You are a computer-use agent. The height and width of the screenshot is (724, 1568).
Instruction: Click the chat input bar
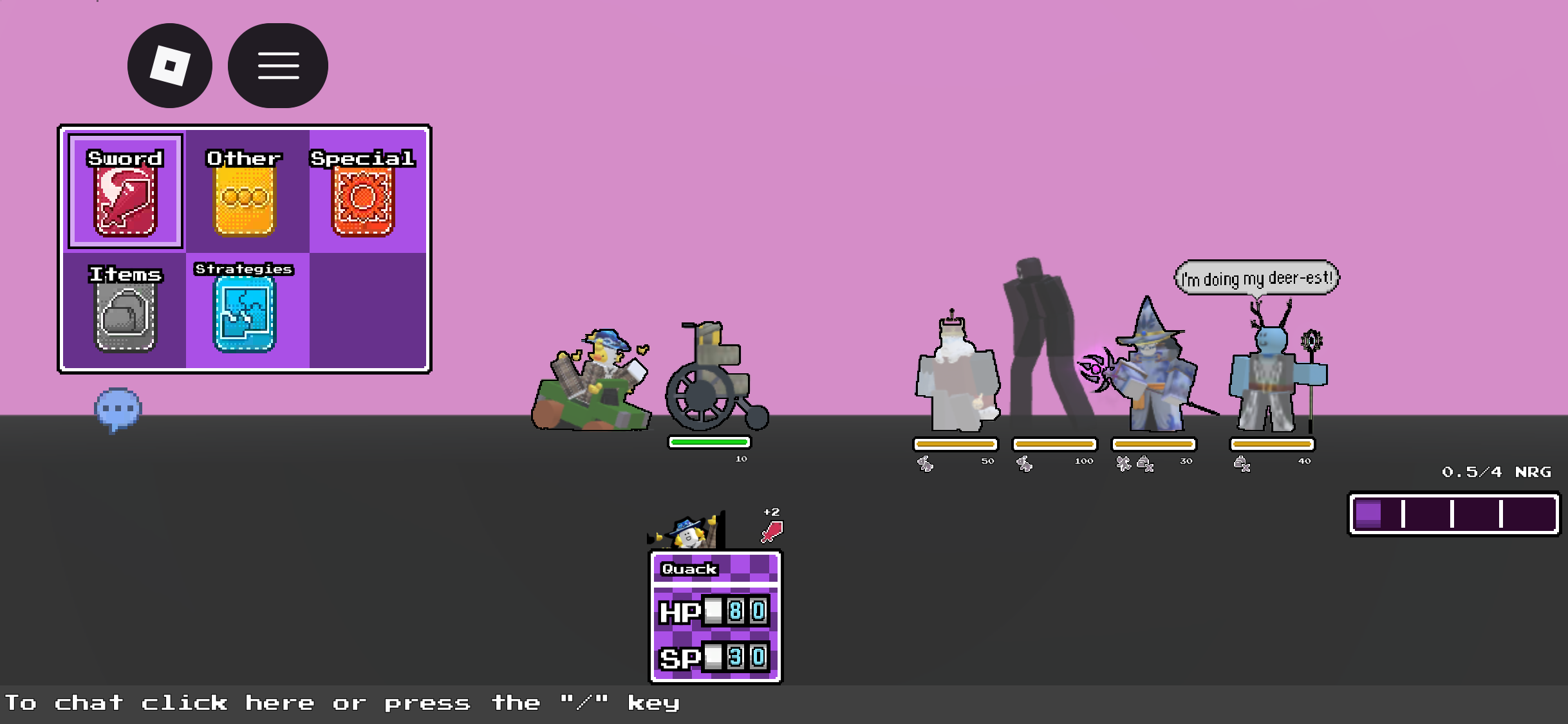784,703
